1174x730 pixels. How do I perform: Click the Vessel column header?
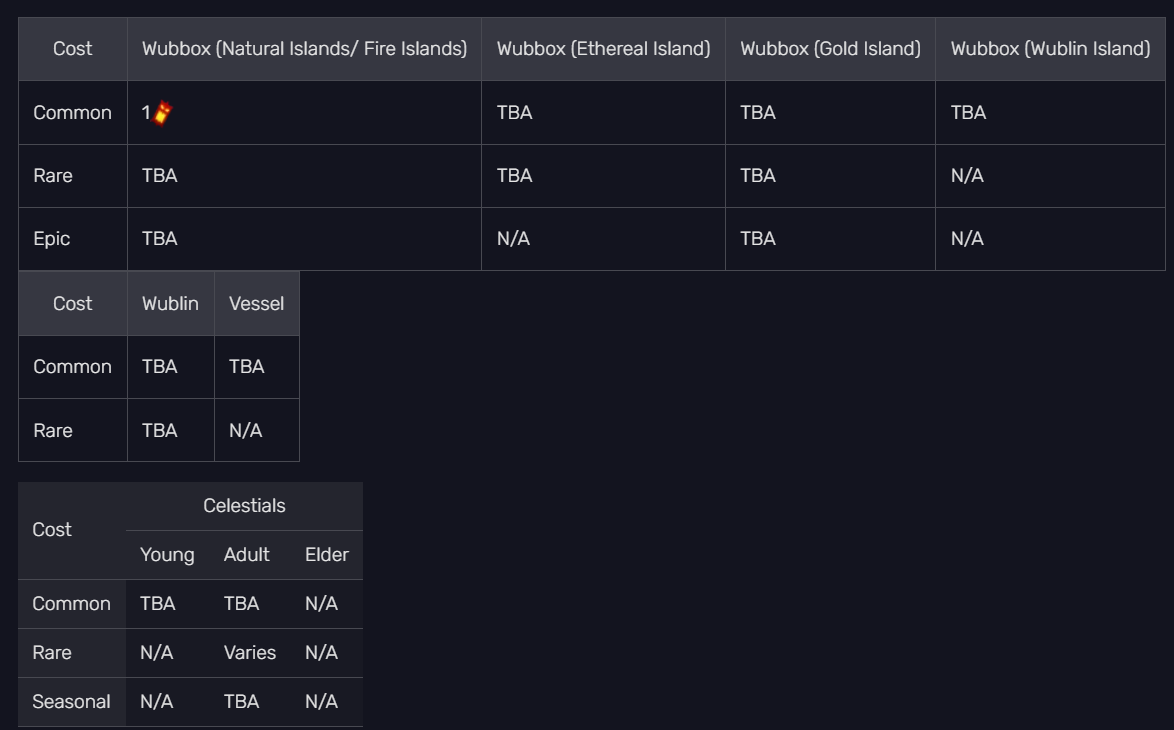(x=256, y=303)
